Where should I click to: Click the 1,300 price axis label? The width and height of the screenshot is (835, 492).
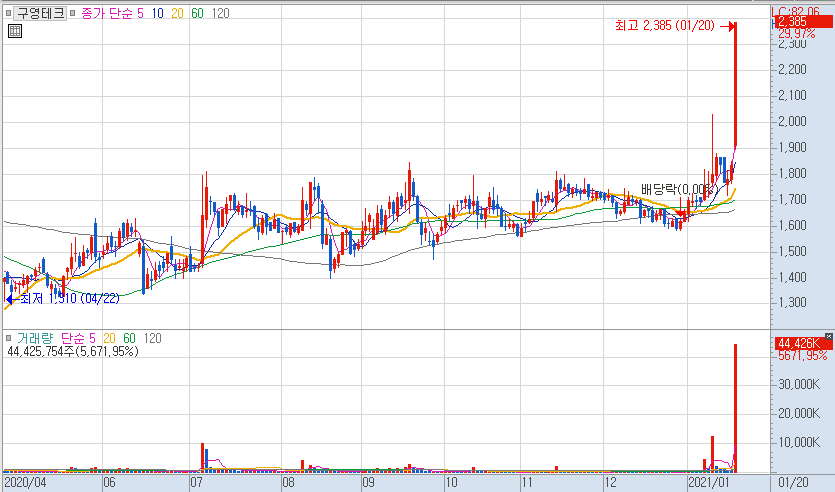792,302
